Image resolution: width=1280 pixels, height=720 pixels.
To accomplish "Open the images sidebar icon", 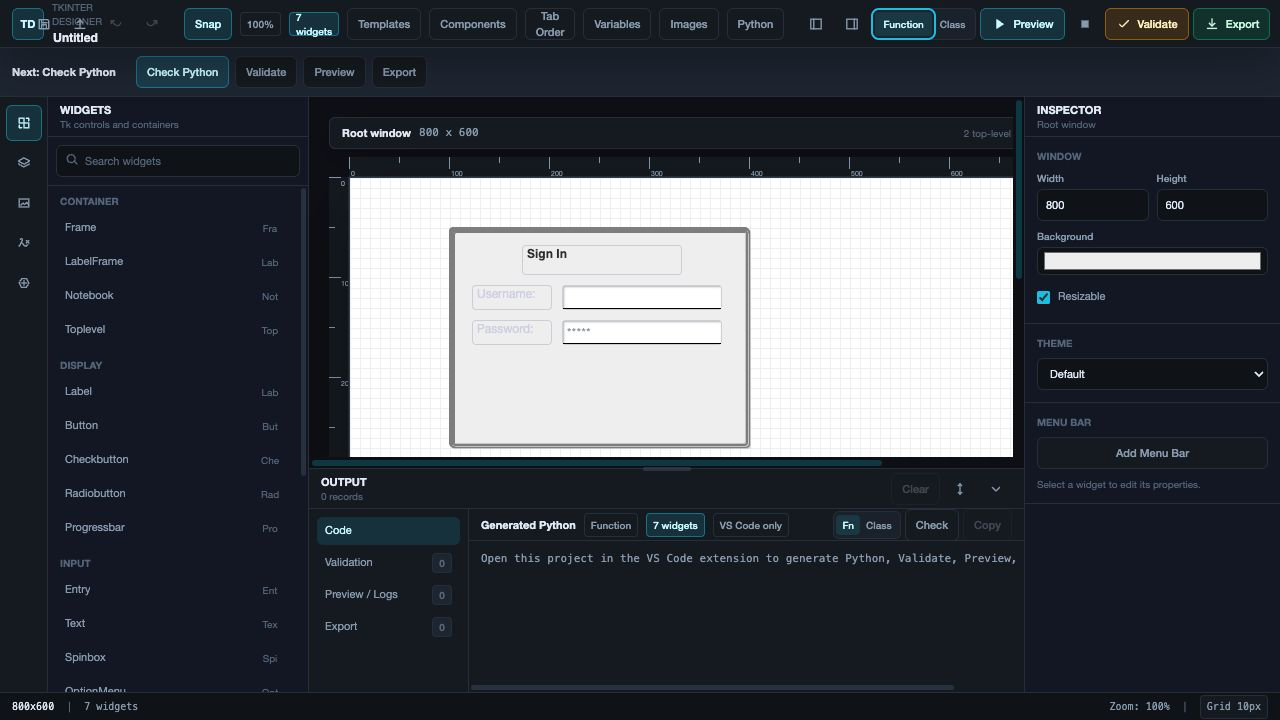I will 24,203.
